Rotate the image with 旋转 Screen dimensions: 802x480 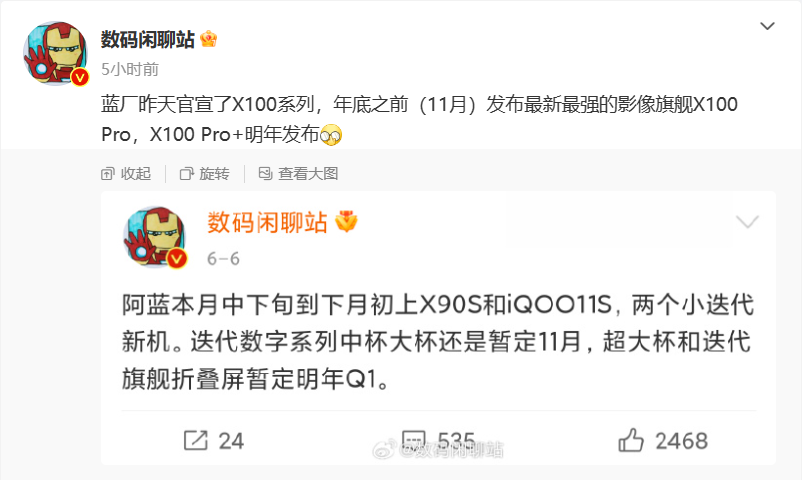(x=205, y=174)
